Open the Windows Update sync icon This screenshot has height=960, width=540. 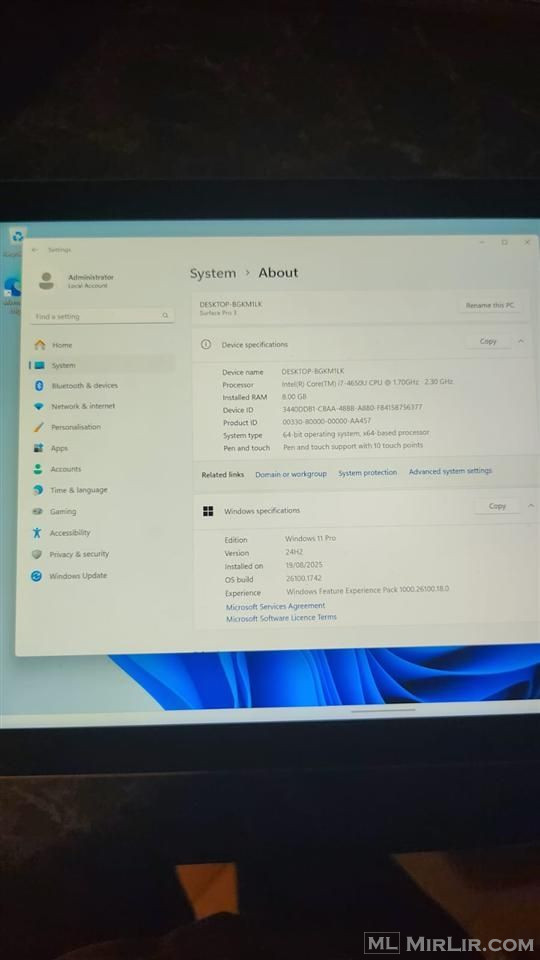point(36,576)
